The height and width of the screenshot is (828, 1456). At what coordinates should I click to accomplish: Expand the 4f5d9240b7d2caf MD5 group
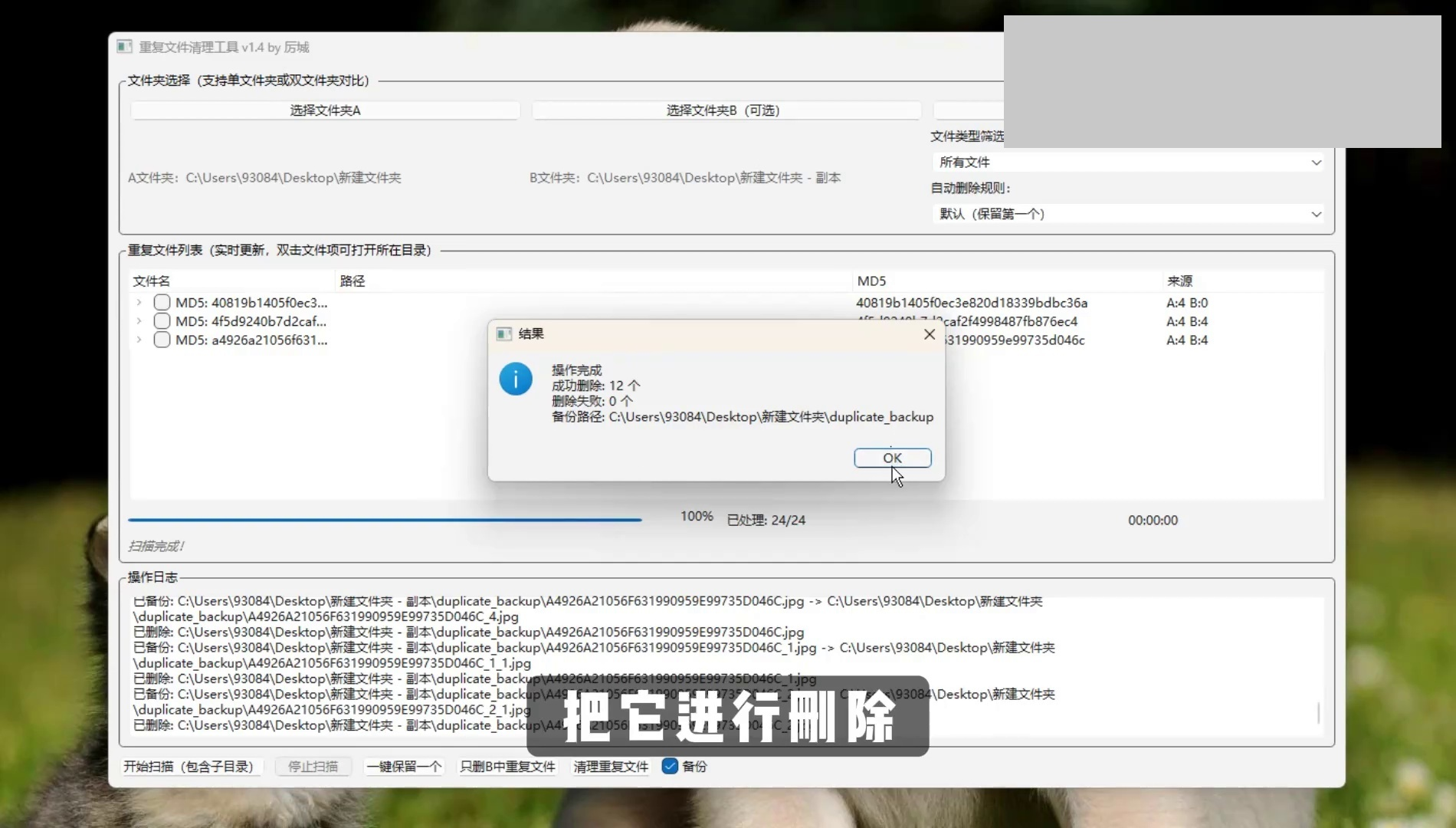click(139, 320)
